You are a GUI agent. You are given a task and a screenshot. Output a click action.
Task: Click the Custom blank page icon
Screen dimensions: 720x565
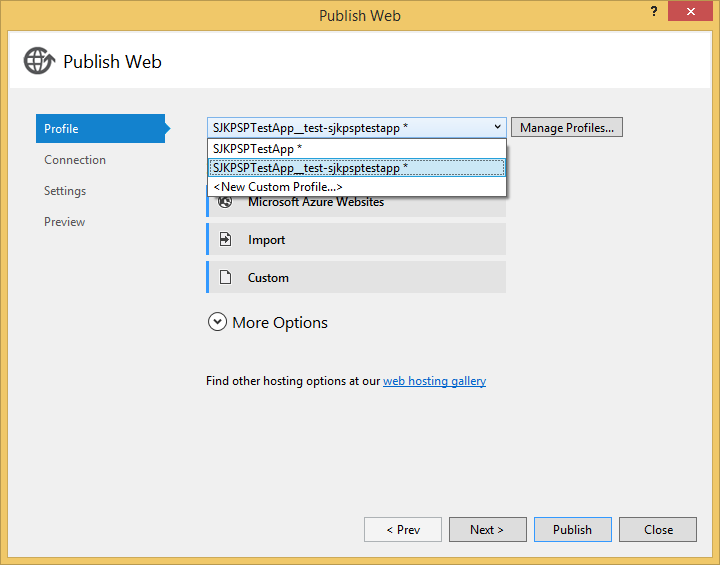226,278
